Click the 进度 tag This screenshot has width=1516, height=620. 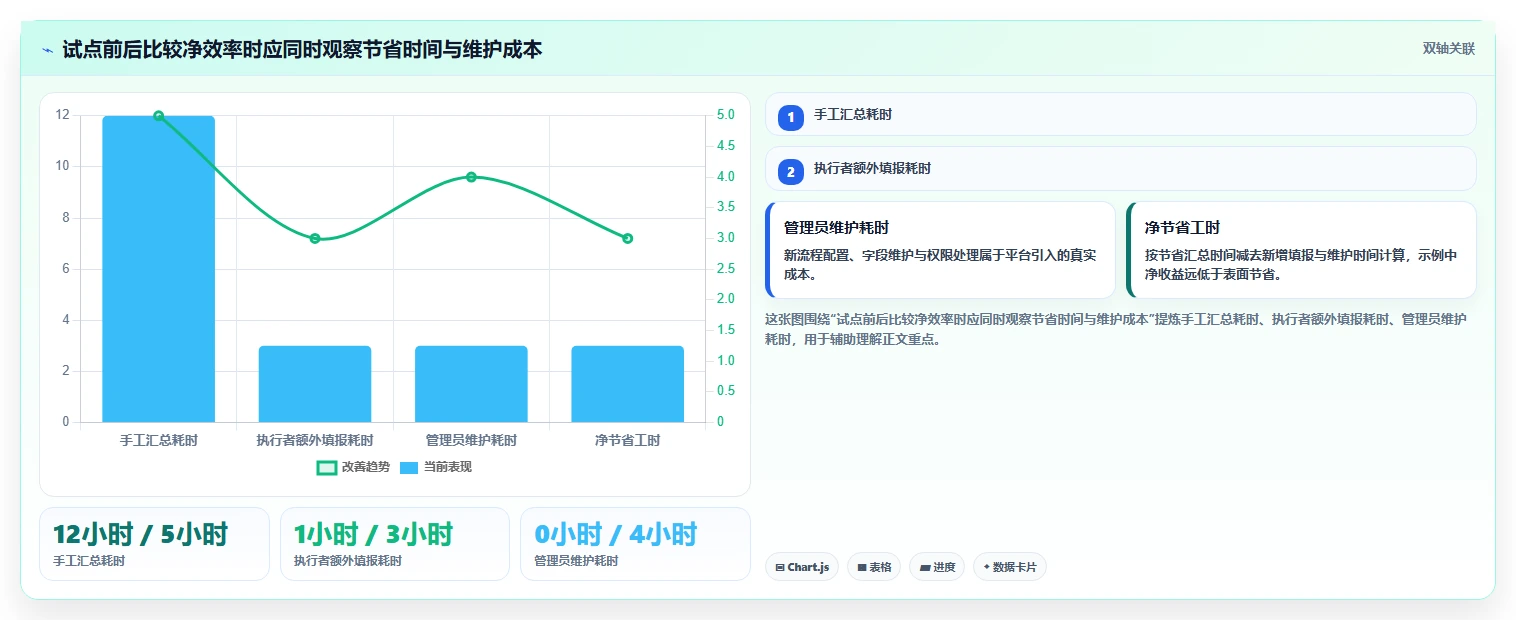pyautogui.click(x=937, y=567)
